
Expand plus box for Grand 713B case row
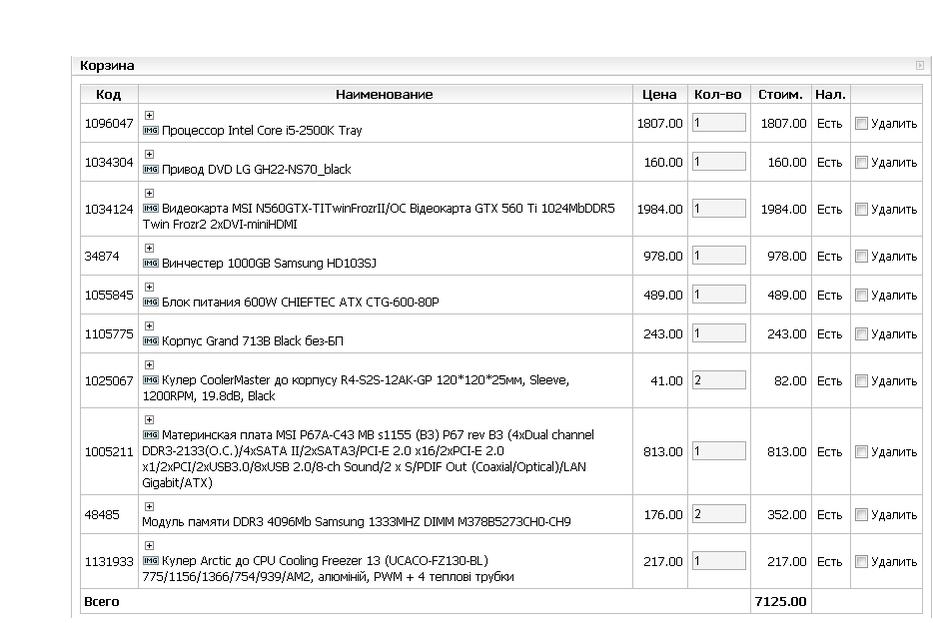tap(149, 326)
